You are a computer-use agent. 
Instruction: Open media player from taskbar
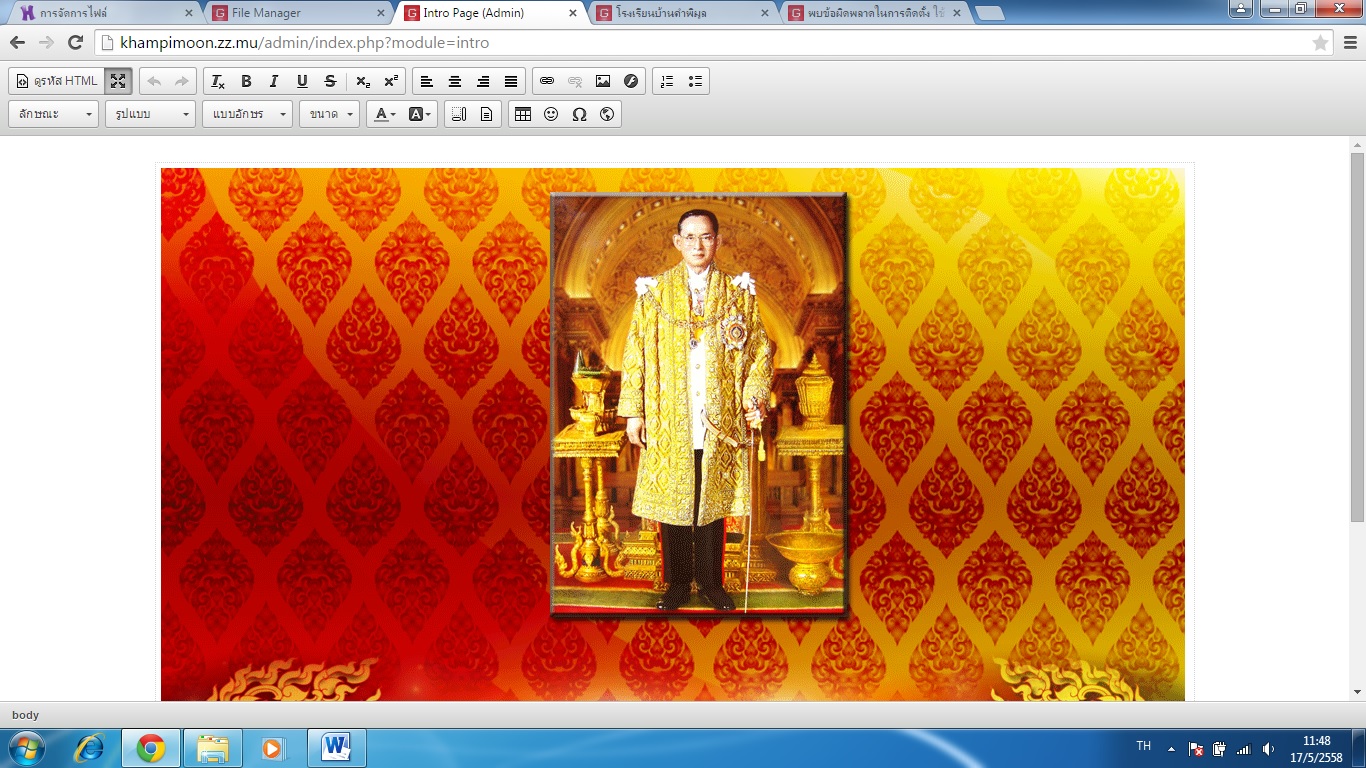tap(273, 748)
